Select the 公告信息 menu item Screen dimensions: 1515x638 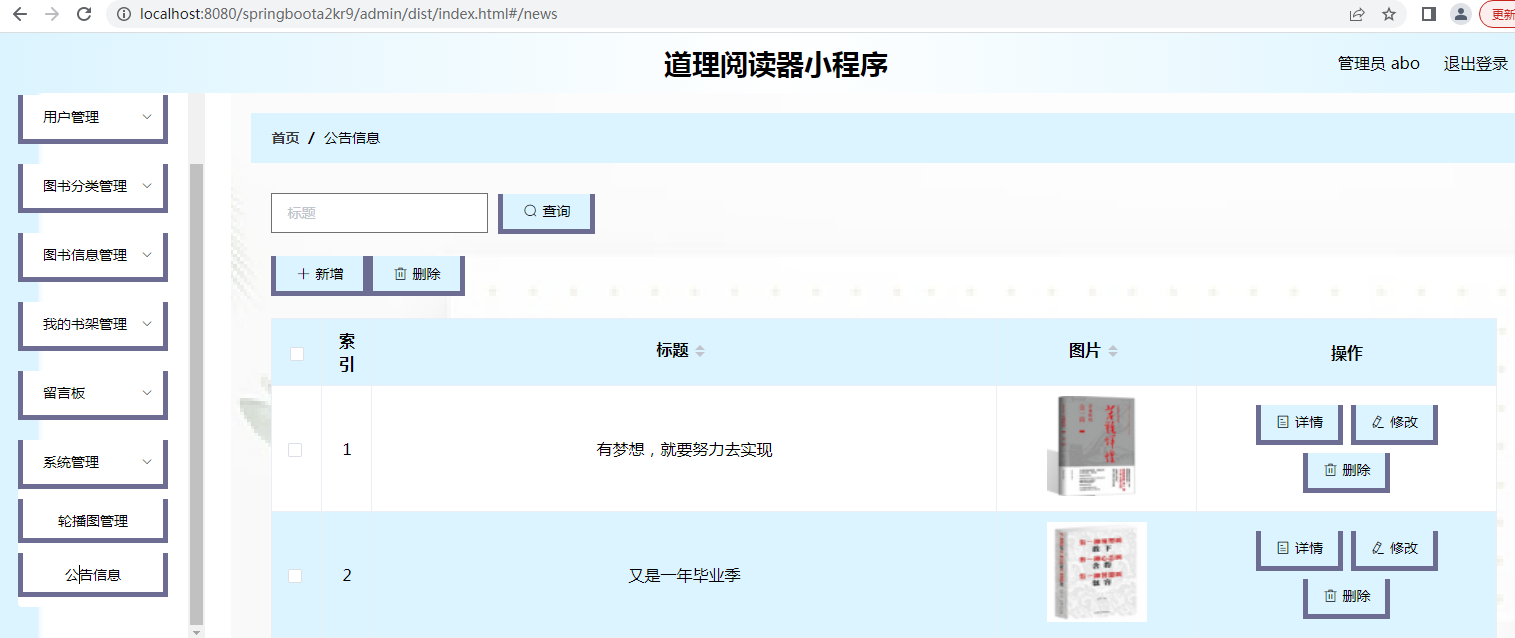coord(92,575)
